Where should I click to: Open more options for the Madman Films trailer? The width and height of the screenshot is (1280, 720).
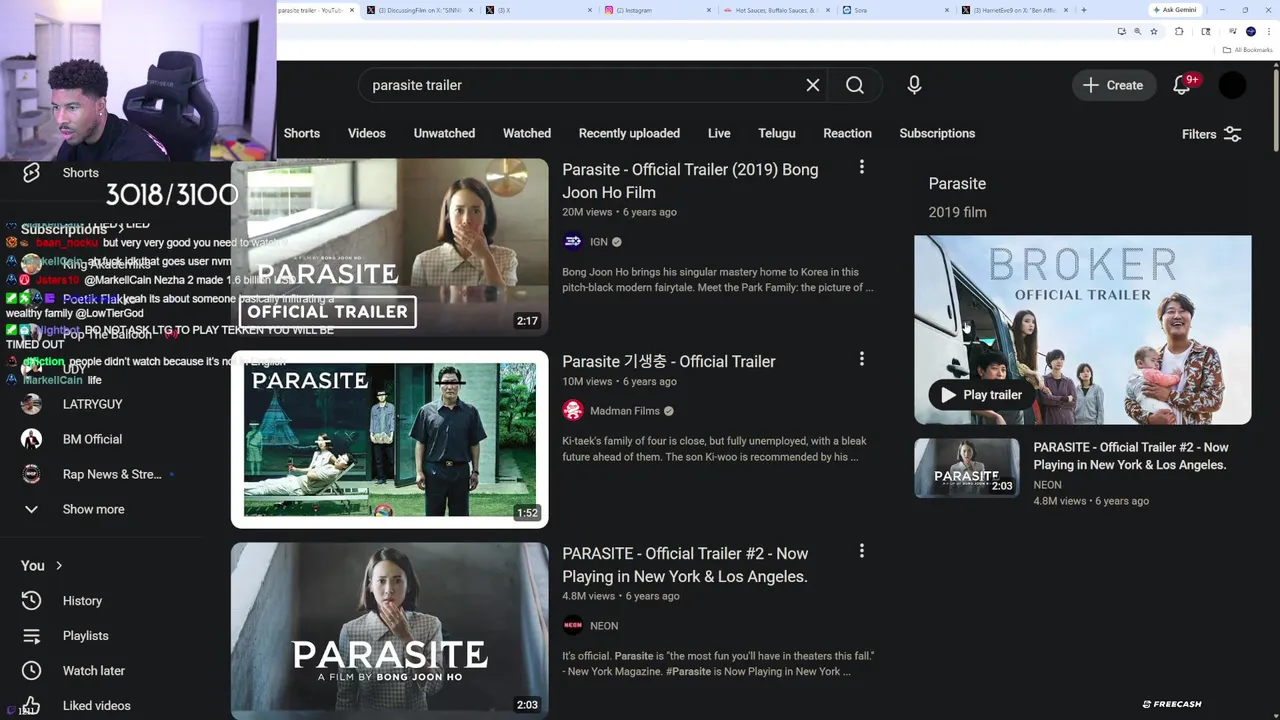point(862,359)
